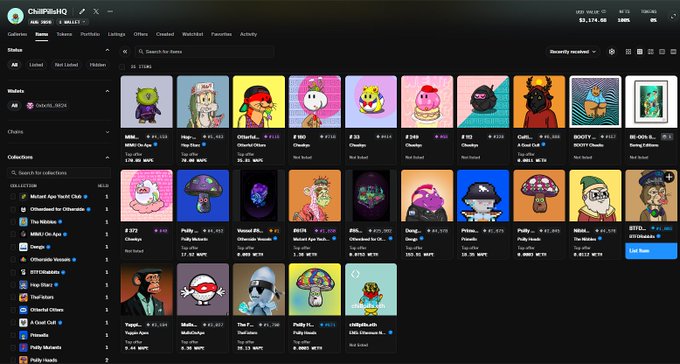Check the Otherdeed for Otherside collection box
680x364 pixels.
point(13,209)
